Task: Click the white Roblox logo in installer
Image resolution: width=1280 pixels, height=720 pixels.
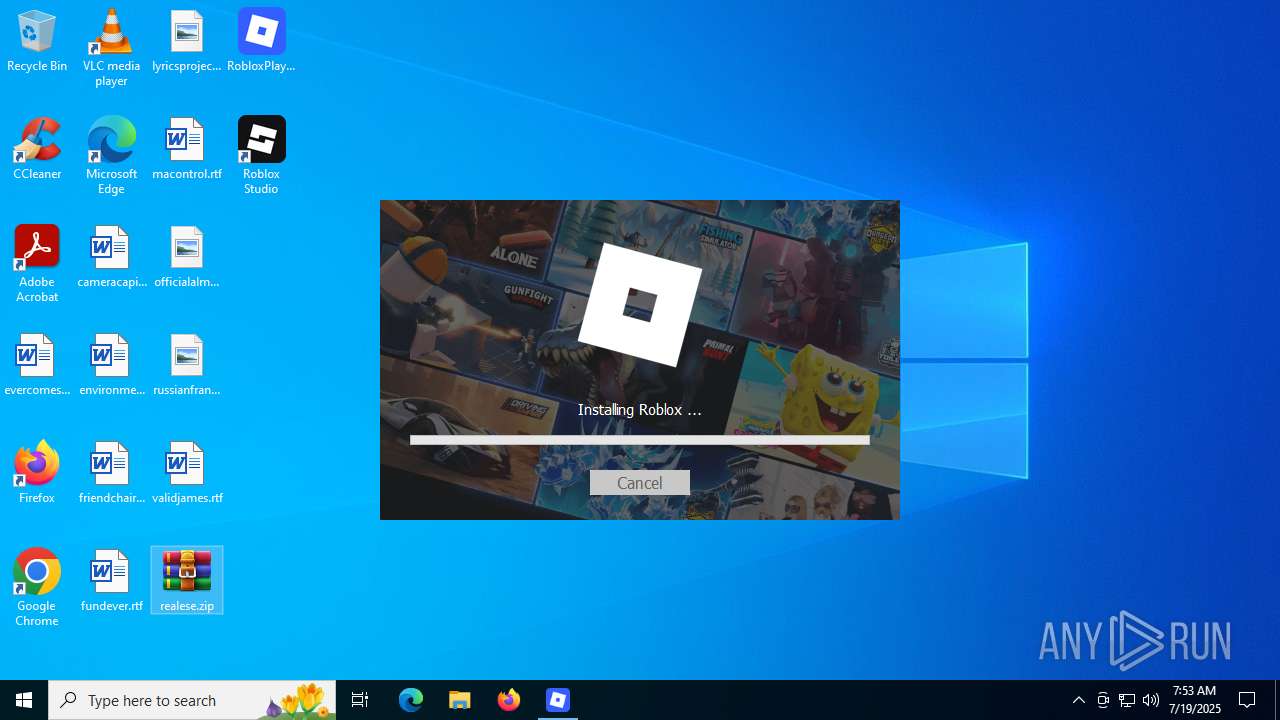Action: (x=640, y=303)
